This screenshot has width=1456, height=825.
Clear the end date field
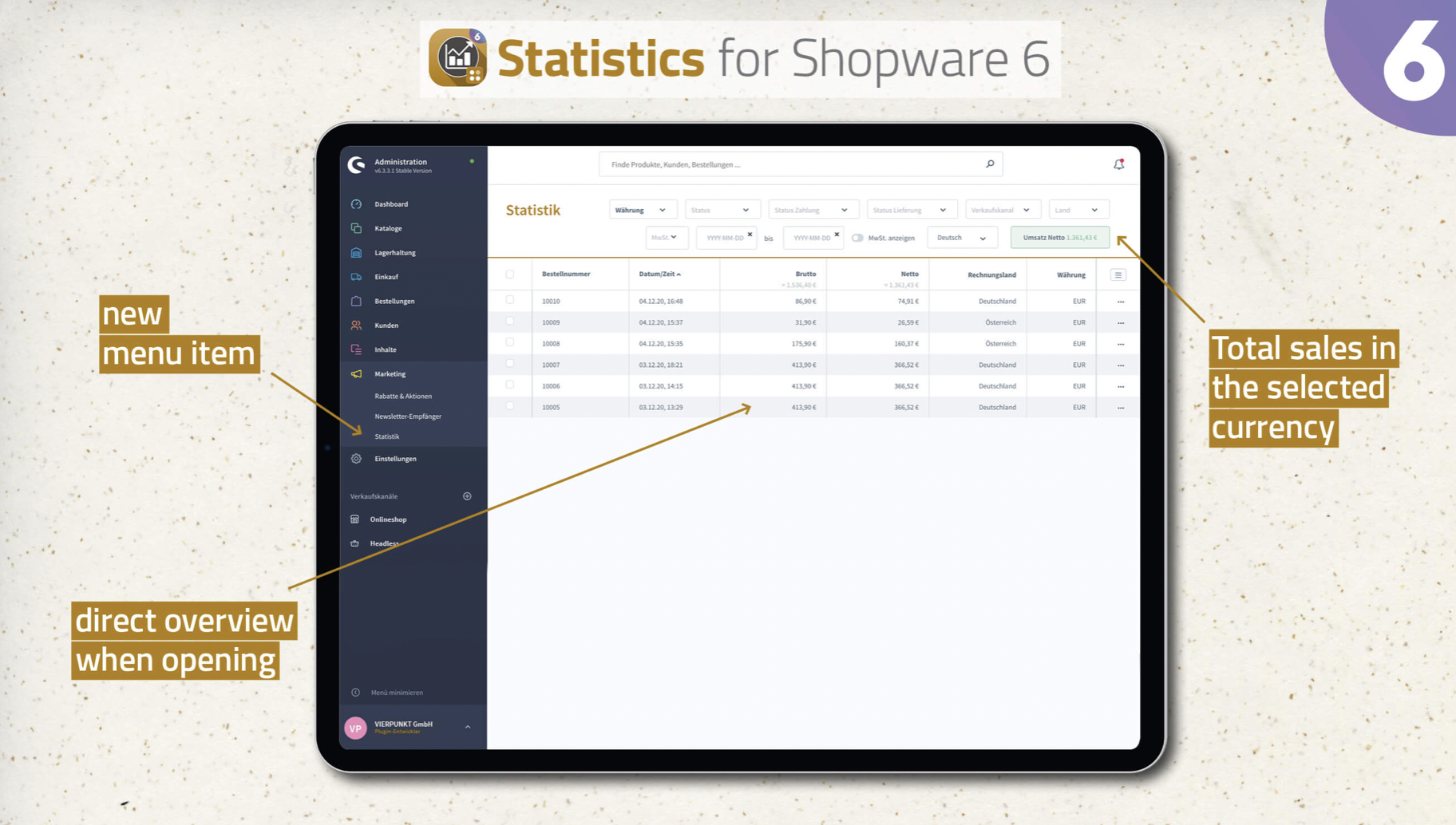click(837, 235)
